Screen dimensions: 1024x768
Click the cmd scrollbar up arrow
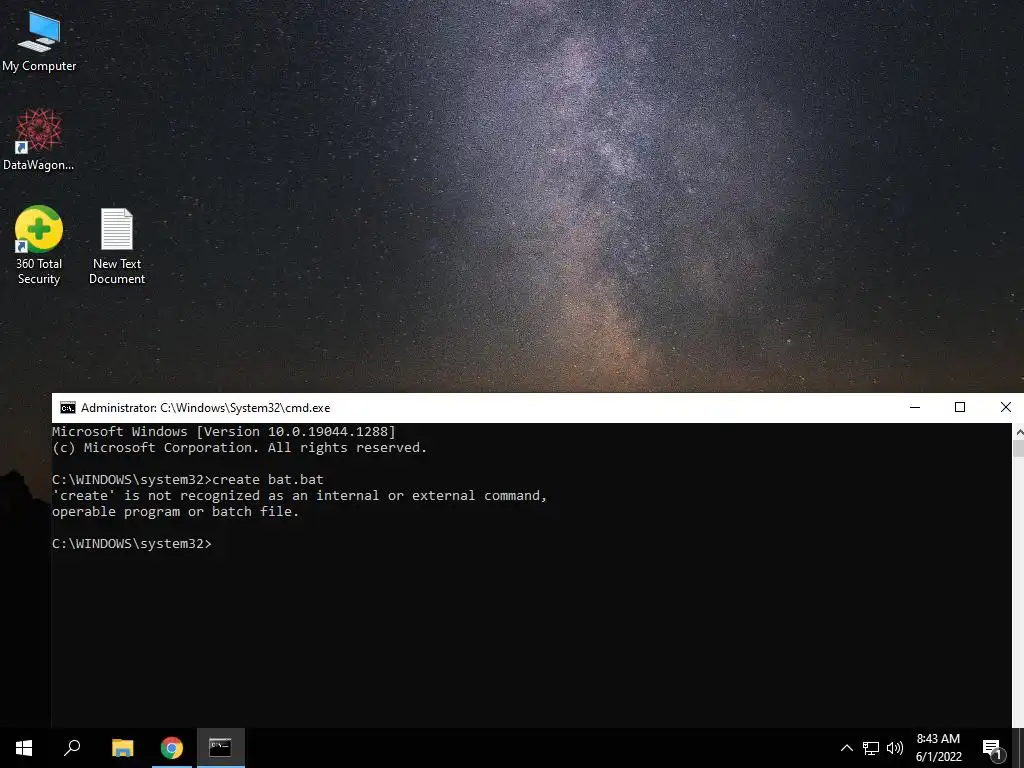pos(1018,431)
